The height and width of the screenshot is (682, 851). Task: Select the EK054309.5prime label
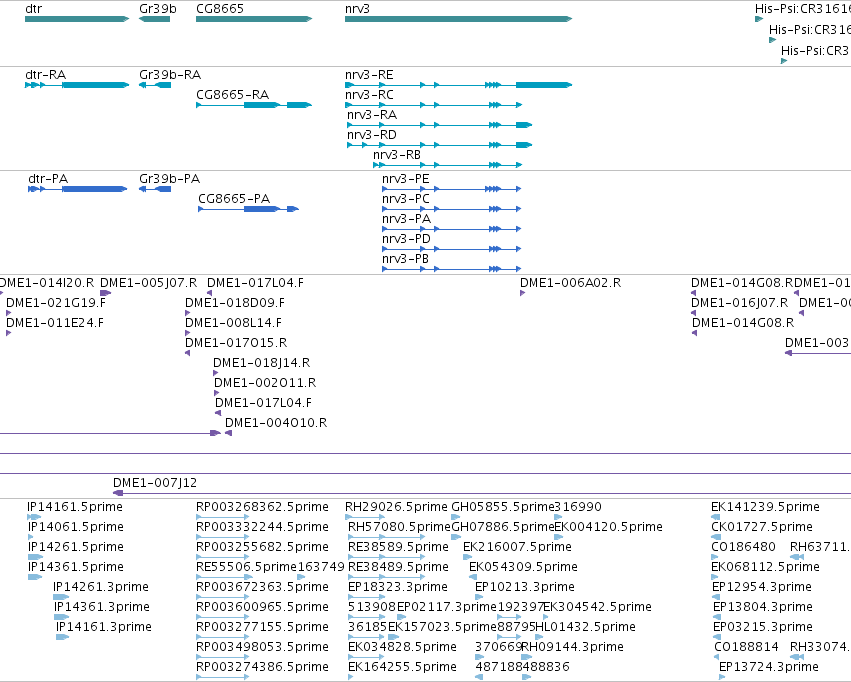[x=523, y=567]
